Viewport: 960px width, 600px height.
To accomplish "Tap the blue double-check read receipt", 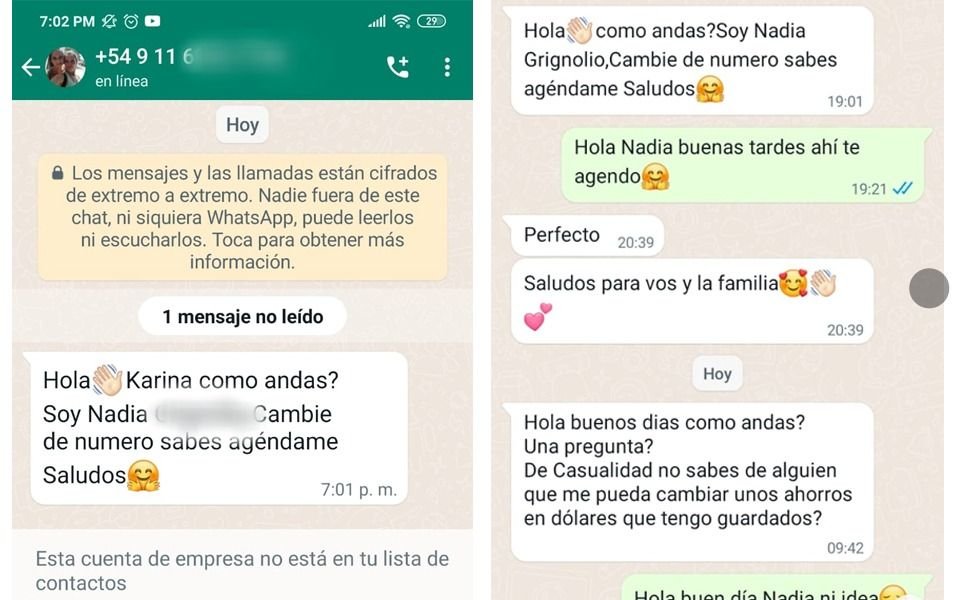I will (902, 189).
